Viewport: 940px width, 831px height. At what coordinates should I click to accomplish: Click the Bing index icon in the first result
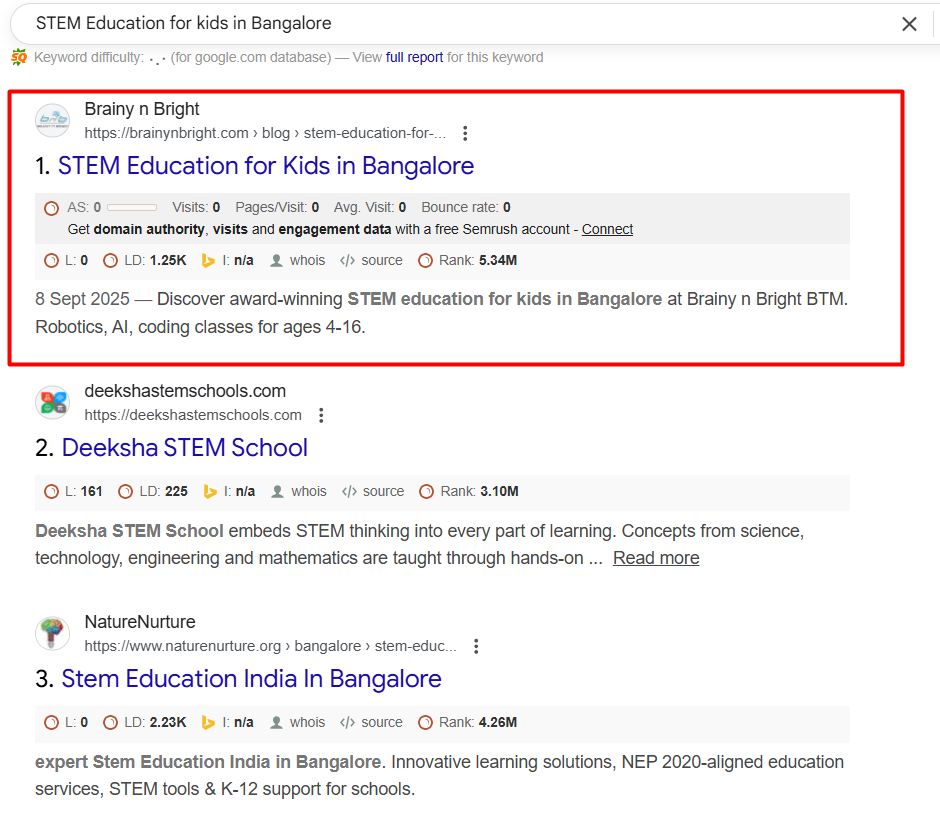click(x=209, y=261)
